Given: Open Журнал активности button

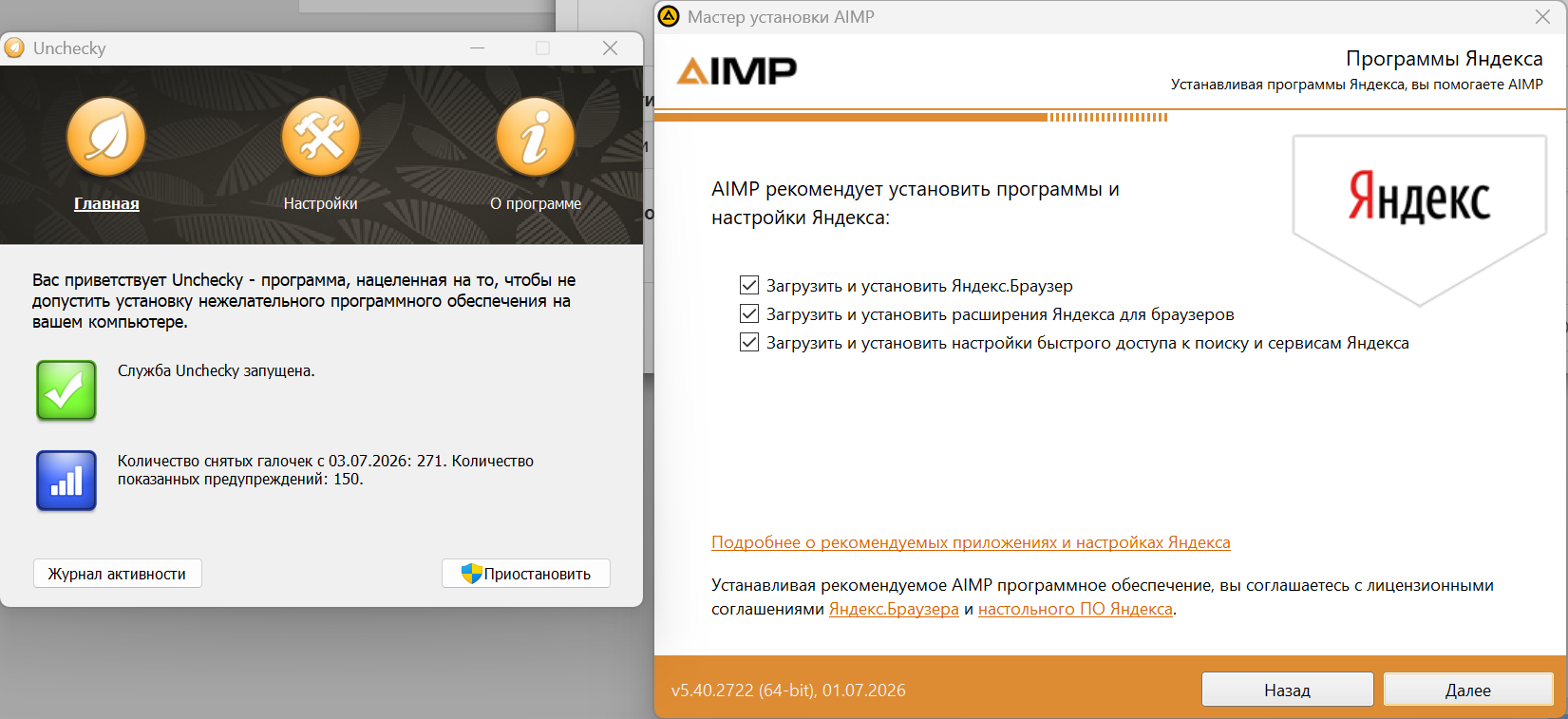Looking at the screenshot, I should [x=118, y=574].
